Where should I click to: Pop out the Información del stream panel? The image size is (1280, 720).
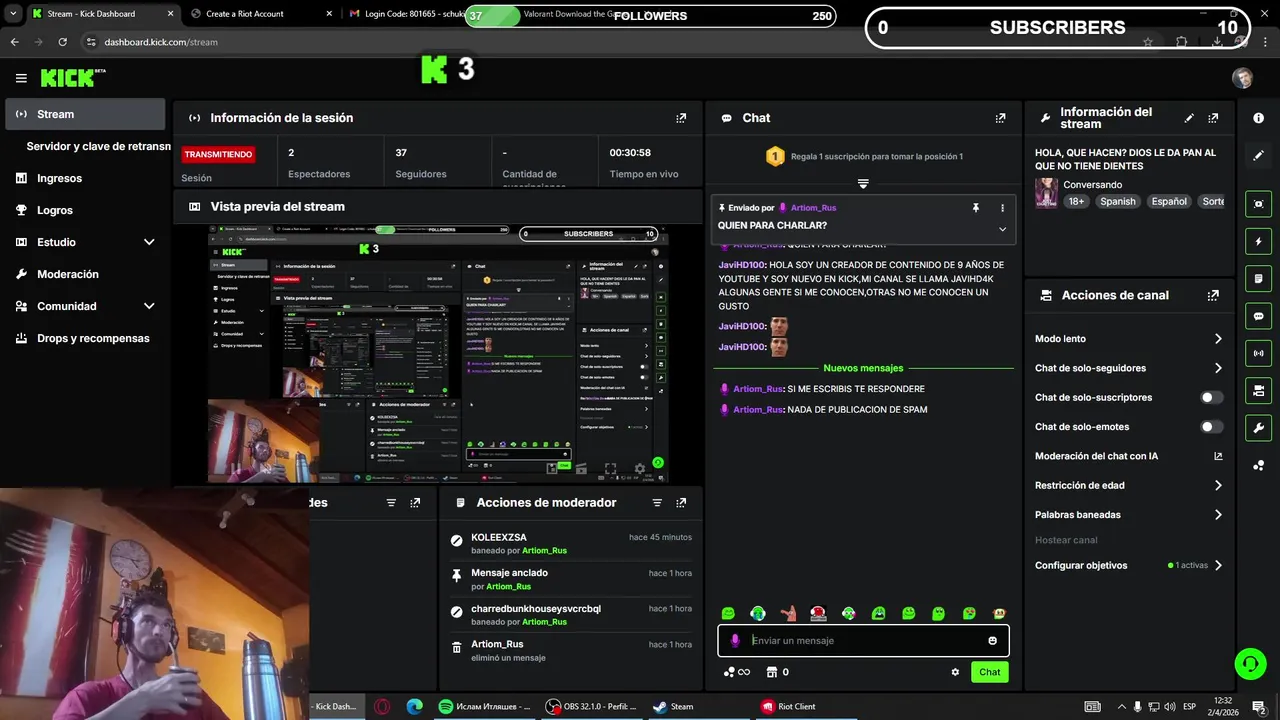click(x=1213, y=118)
